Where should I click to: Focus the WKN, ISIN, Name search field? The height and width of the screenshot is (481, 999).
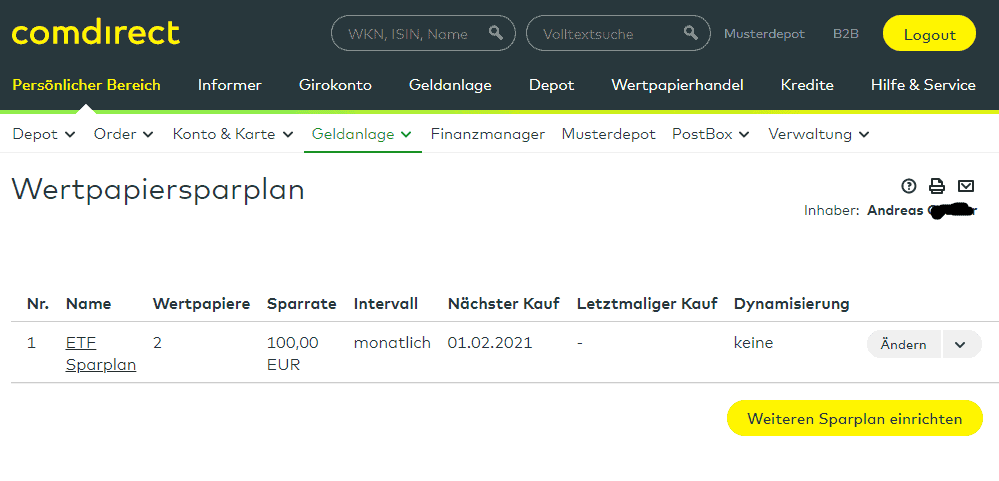[408, 34]
